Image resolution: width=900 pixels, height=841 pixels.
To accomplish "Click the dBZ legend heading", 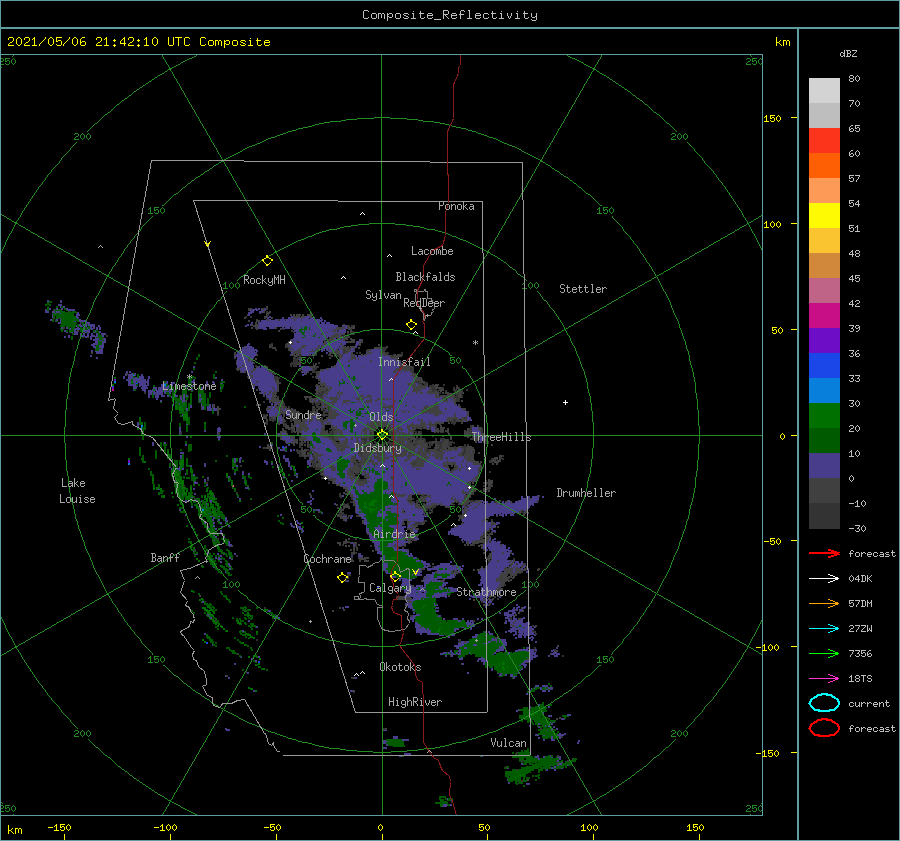I will [x=848, y=53].
